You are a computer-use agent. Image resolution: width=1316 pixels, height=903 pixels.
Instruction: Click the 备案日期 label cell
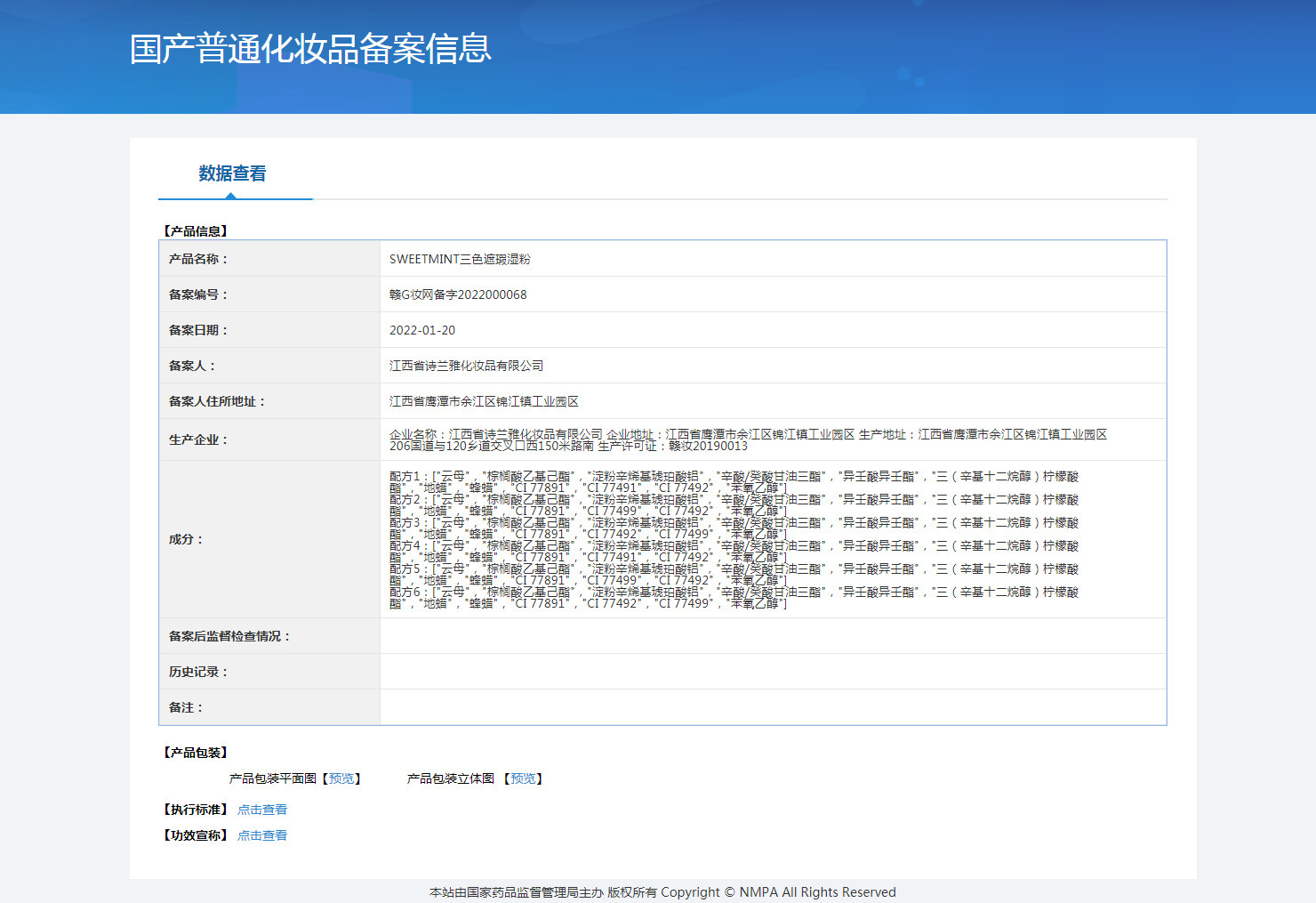pos(269,330)
